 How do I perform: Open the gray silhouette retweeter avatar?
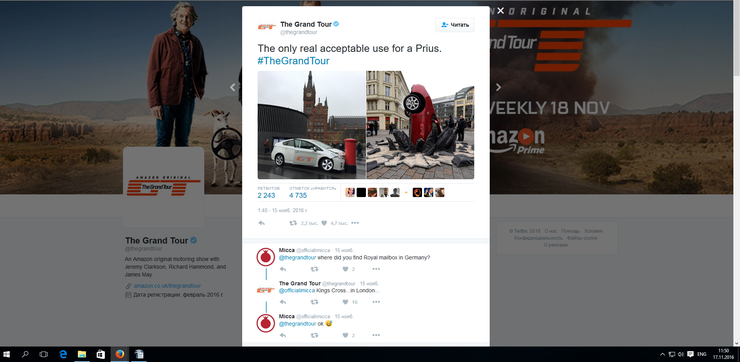click(395, 192)
